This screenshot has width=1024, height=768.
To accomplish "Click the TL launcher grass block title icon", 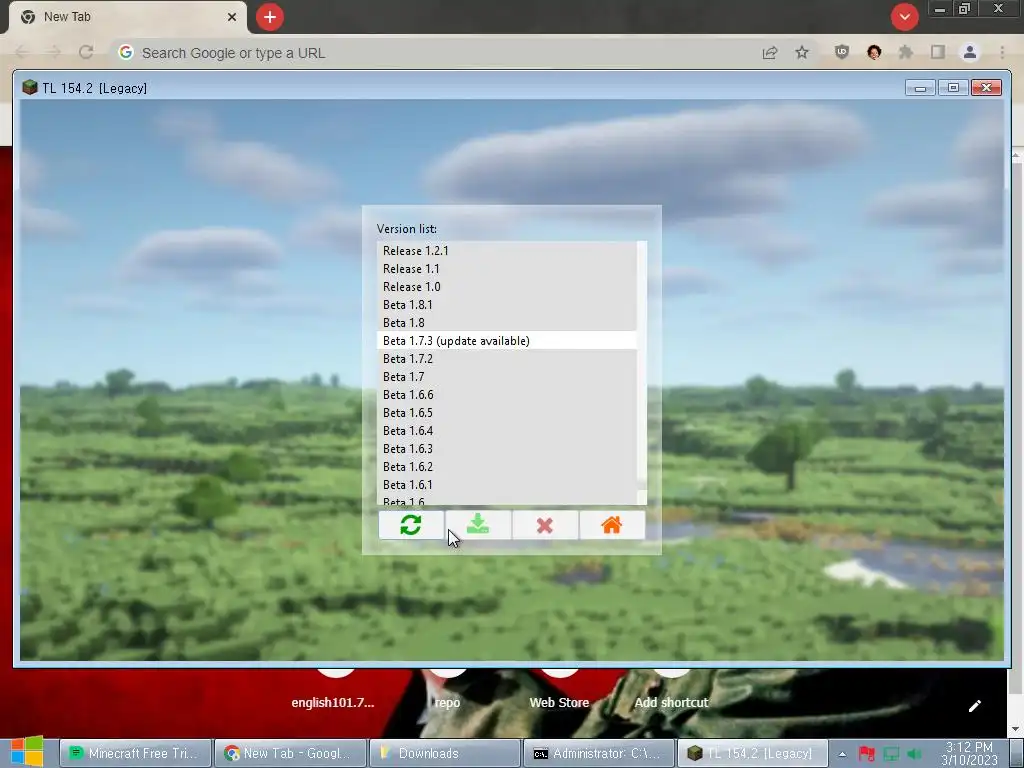I will (29, 88).
